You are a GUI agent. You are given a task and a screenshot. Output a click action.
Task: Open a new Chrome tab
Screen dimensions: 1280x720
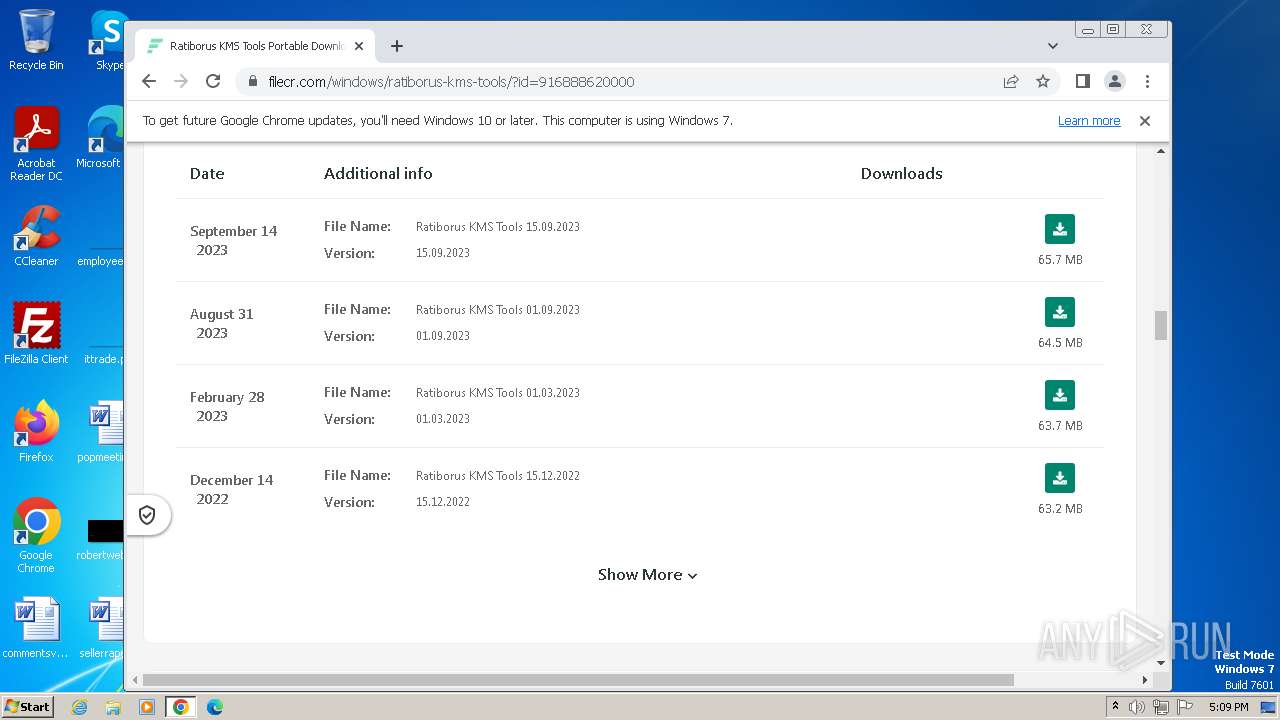coord(397,46)
